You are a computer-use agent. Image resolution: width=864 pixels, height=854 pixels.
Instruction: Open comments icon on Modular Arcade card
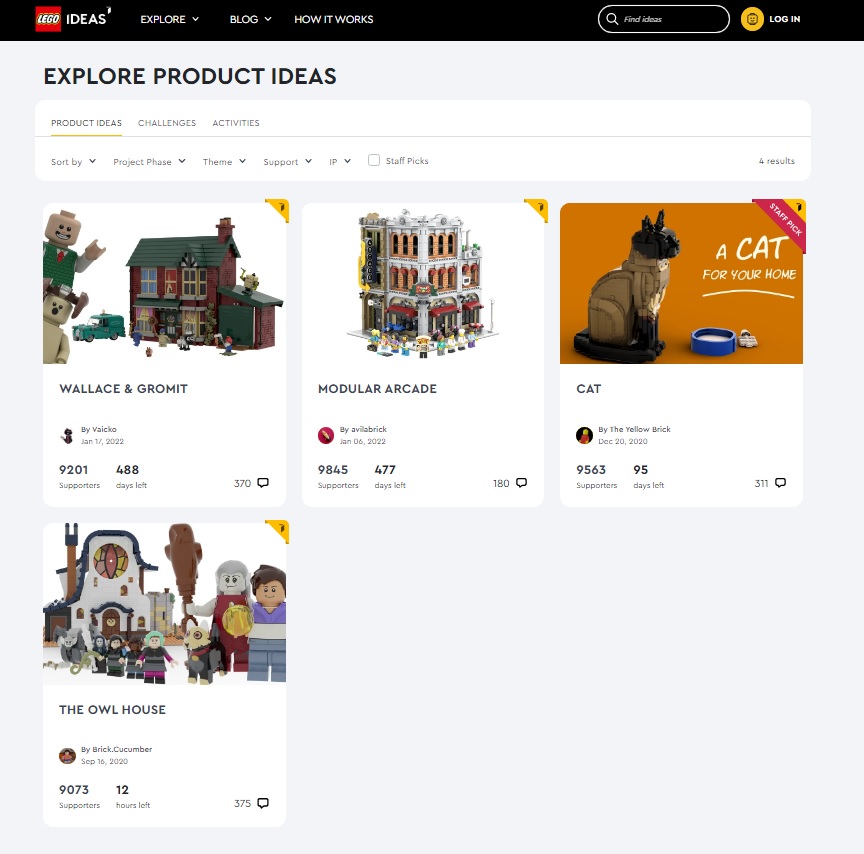click(521, 483)
